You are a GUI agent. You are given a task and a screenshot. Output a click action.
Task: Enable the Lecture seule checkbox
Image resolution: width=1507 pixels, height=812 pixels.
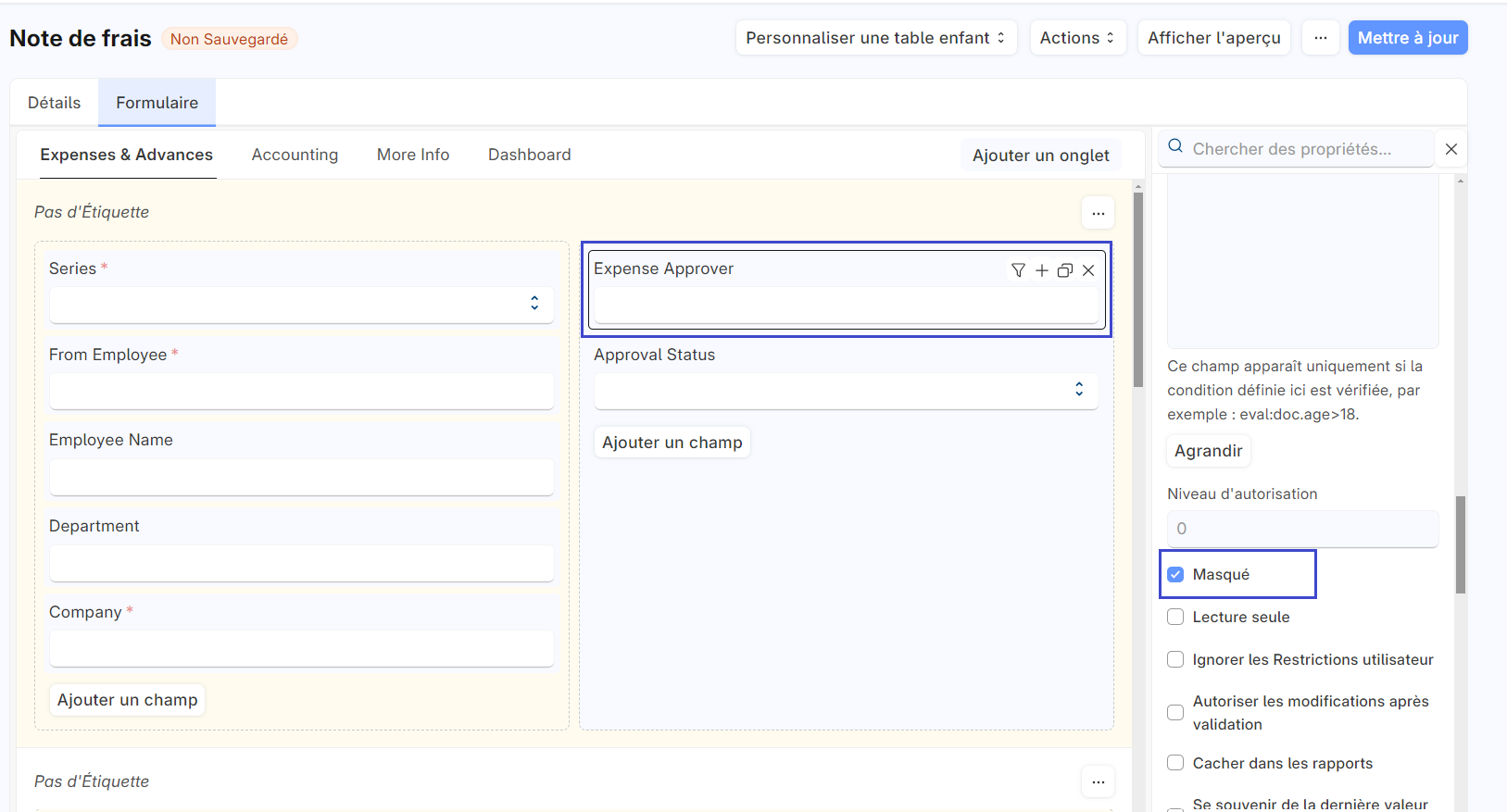1175,618
